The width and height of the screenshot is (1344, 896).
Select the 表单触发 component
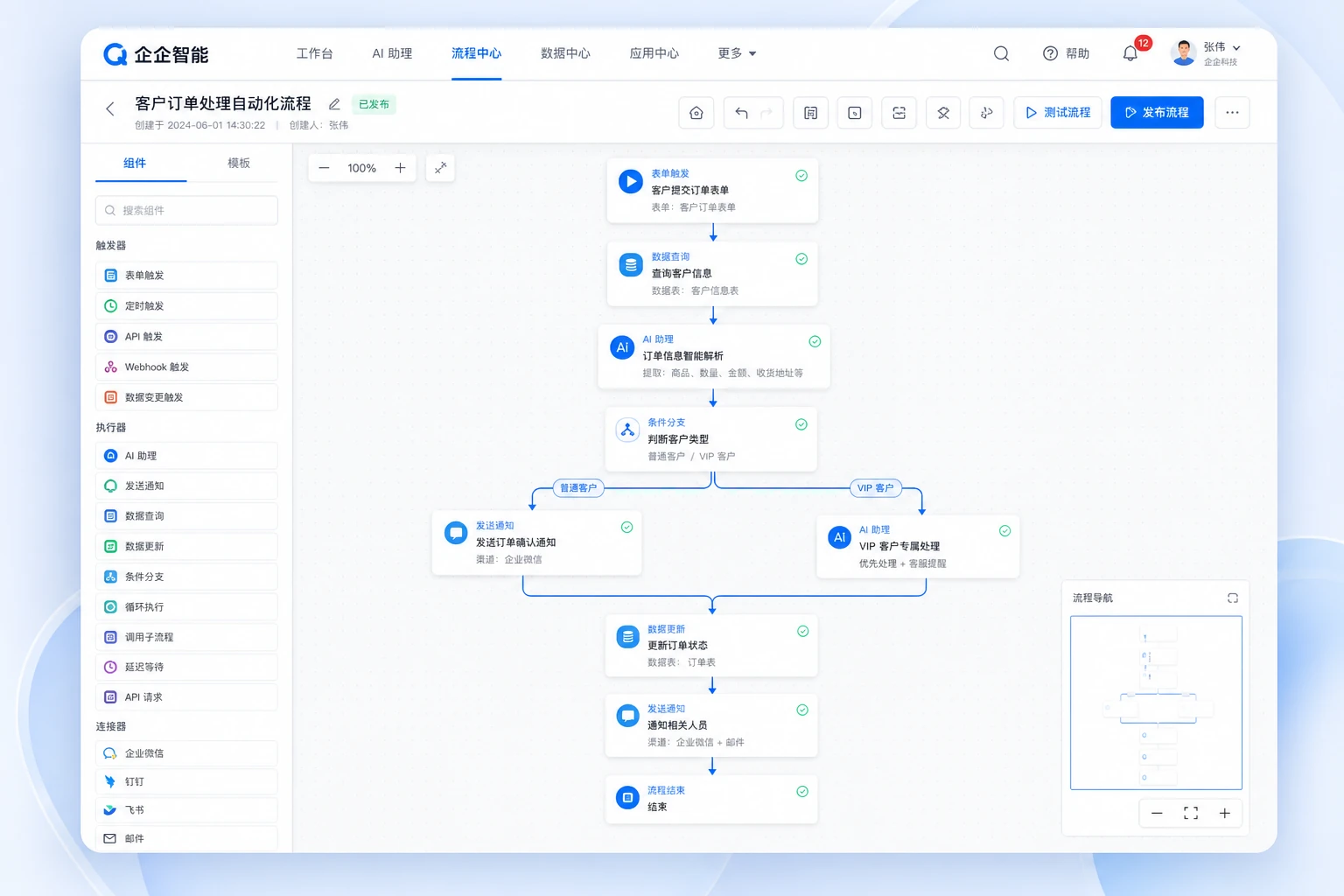coord(186,276)
